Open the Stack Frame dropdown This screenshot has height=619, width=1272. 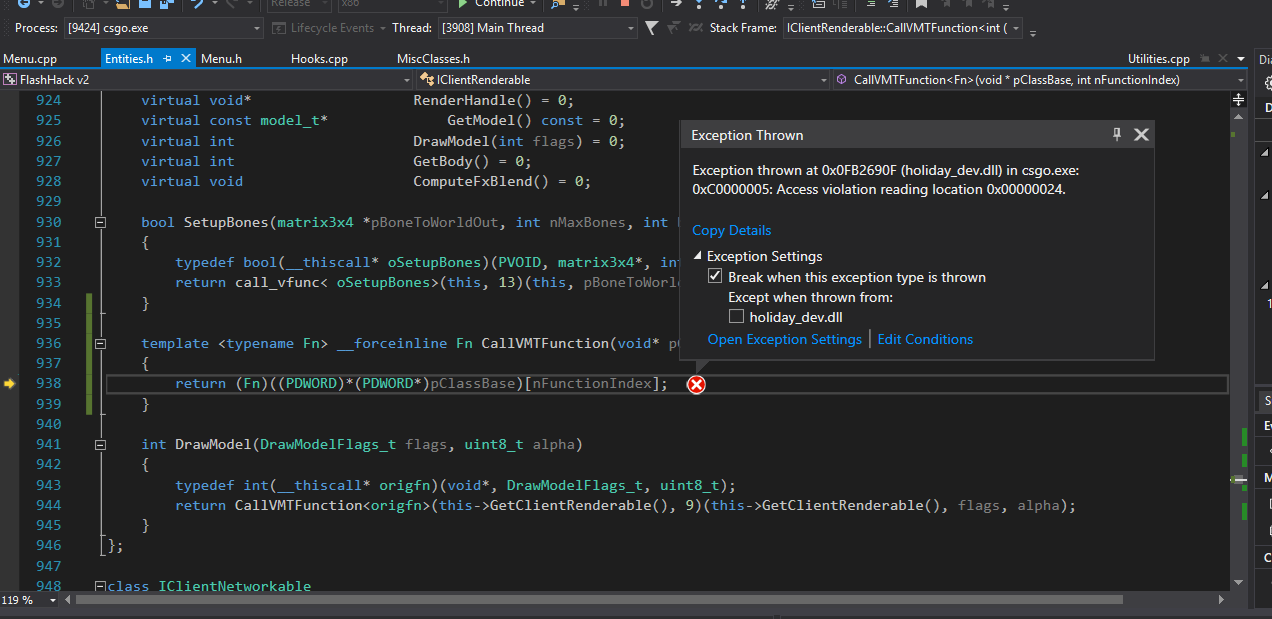click(x=1016, y=28)
